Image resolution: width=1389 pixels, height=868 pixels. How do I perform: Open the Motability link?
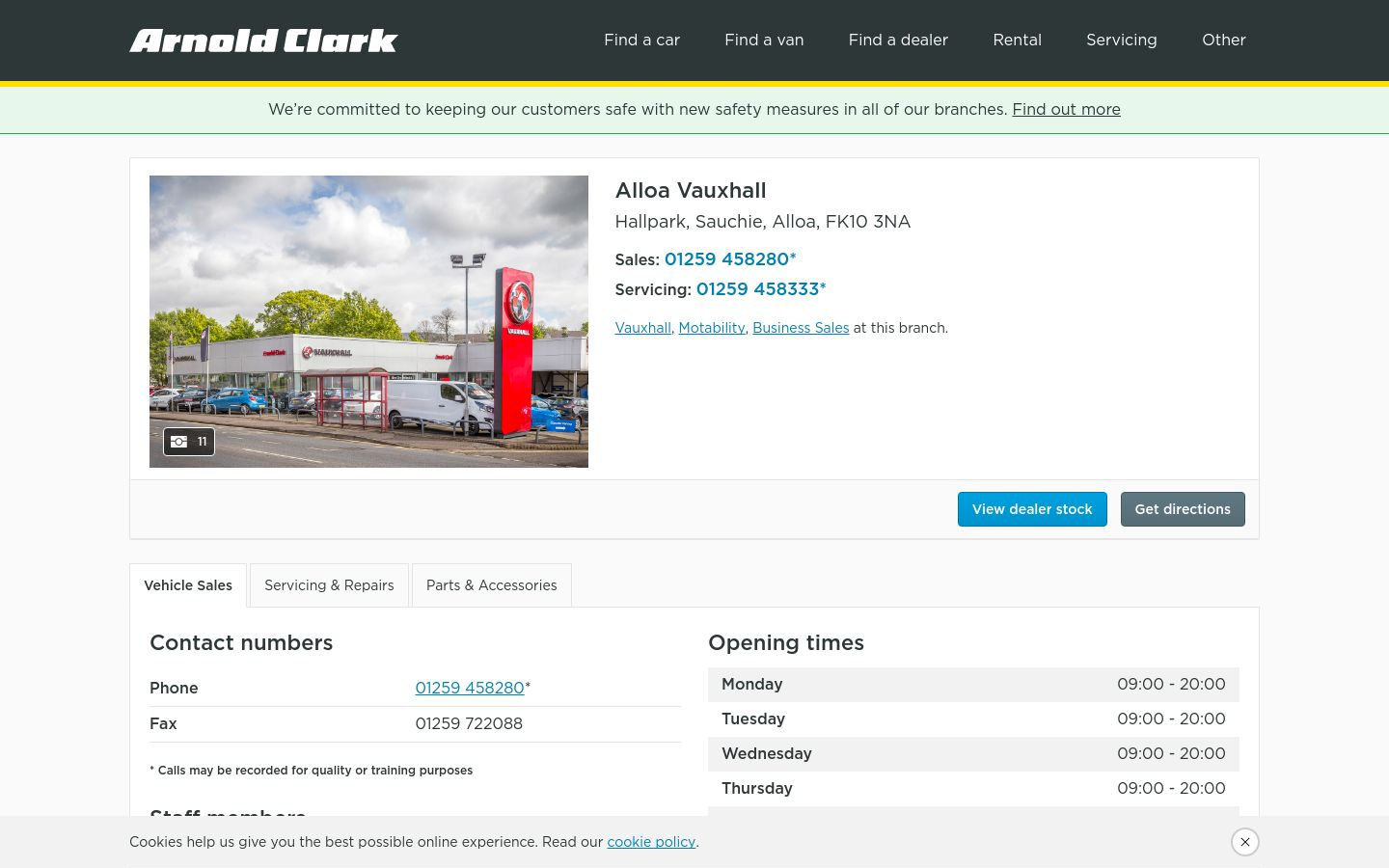point(712,328)
